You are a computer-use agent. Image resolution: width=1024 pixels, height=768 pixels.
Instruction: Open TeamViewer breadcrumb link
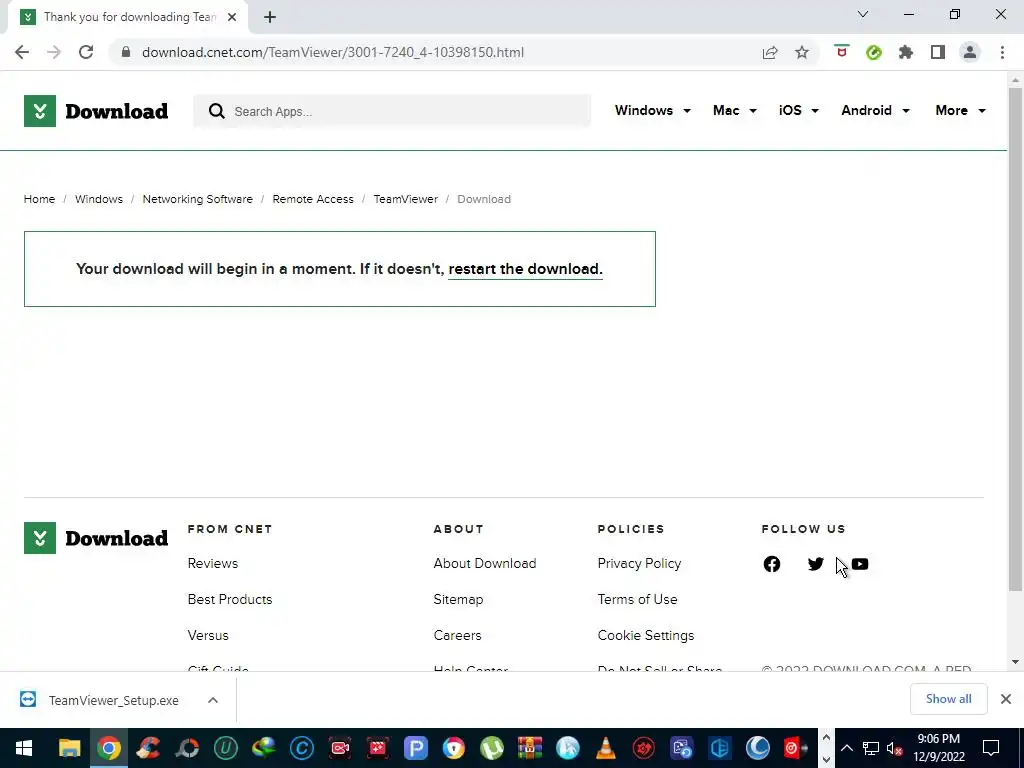[406, 199]
